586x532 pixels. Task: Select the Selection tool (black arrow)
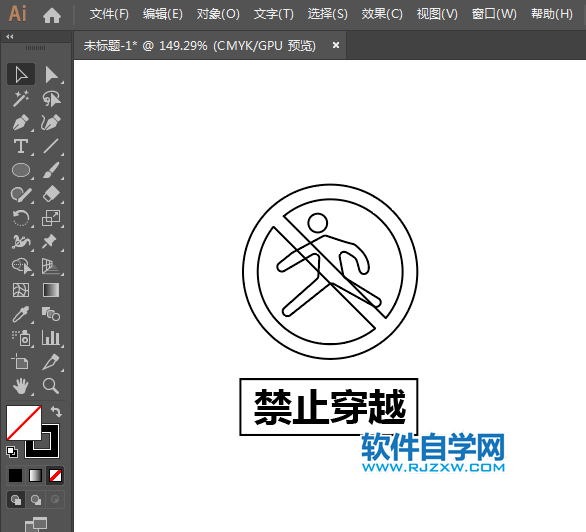pos(21,74)
